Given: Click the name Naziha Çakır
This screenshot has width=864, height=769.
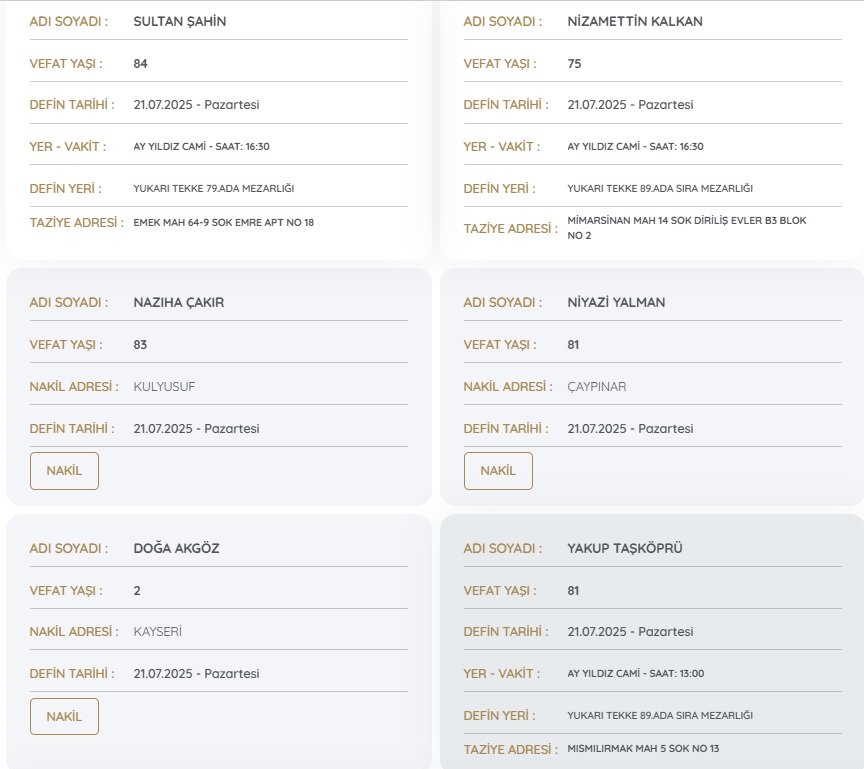Looking at the screenshot, I should click(179, 302).
